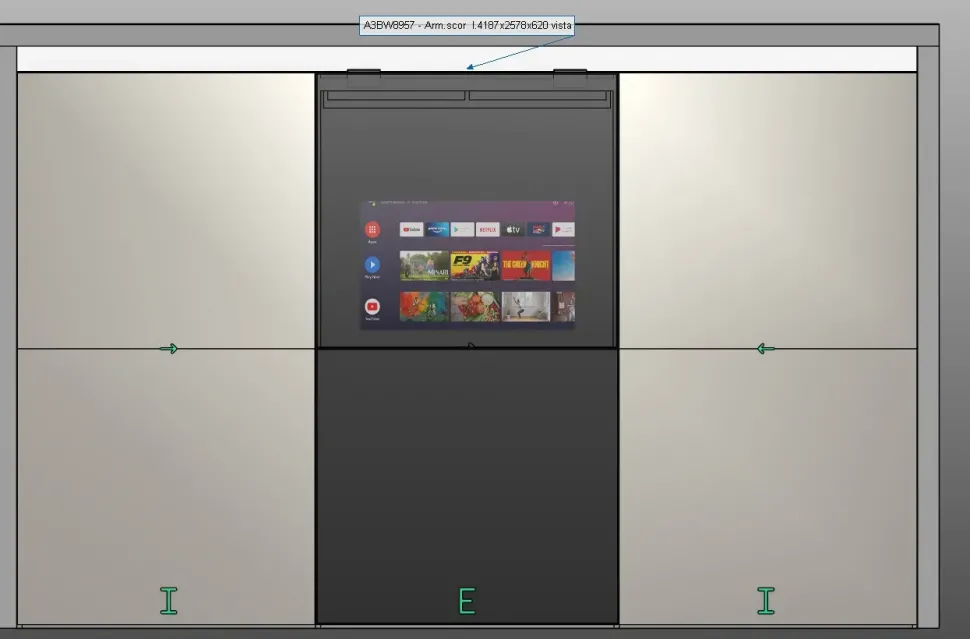The image size is (970, 639).
Task: Select the Google Play app tile
Action: point(462,229)
